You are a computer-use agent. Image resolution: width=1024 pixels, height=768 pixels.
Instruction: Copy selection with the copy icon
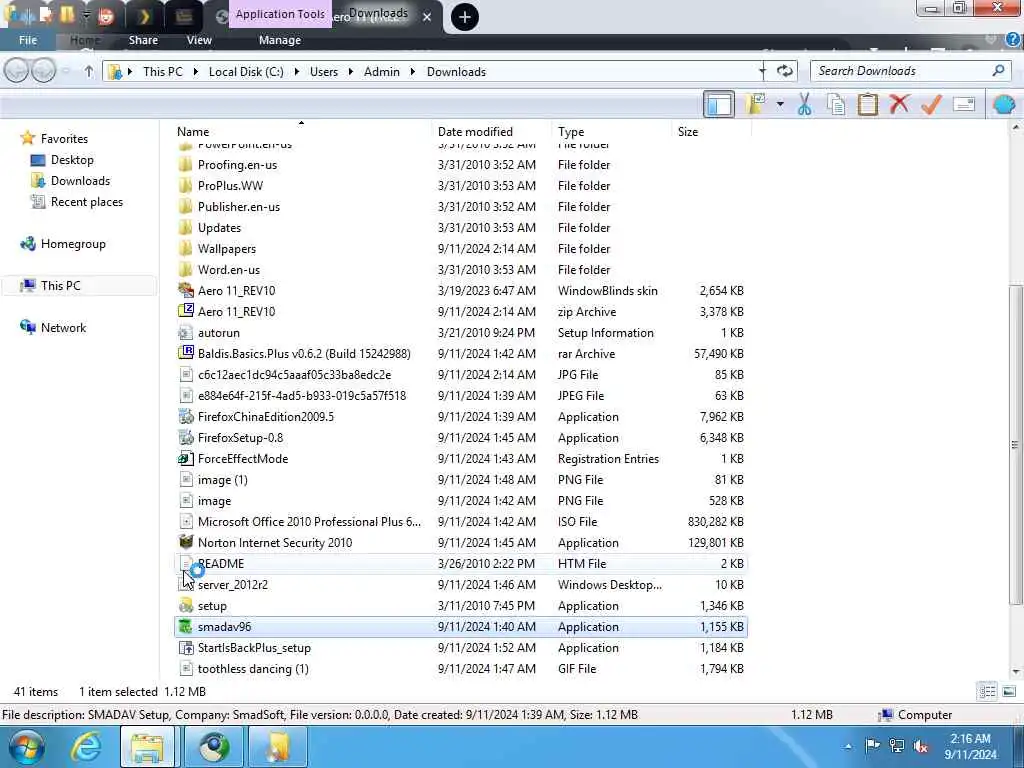point(836,104)
